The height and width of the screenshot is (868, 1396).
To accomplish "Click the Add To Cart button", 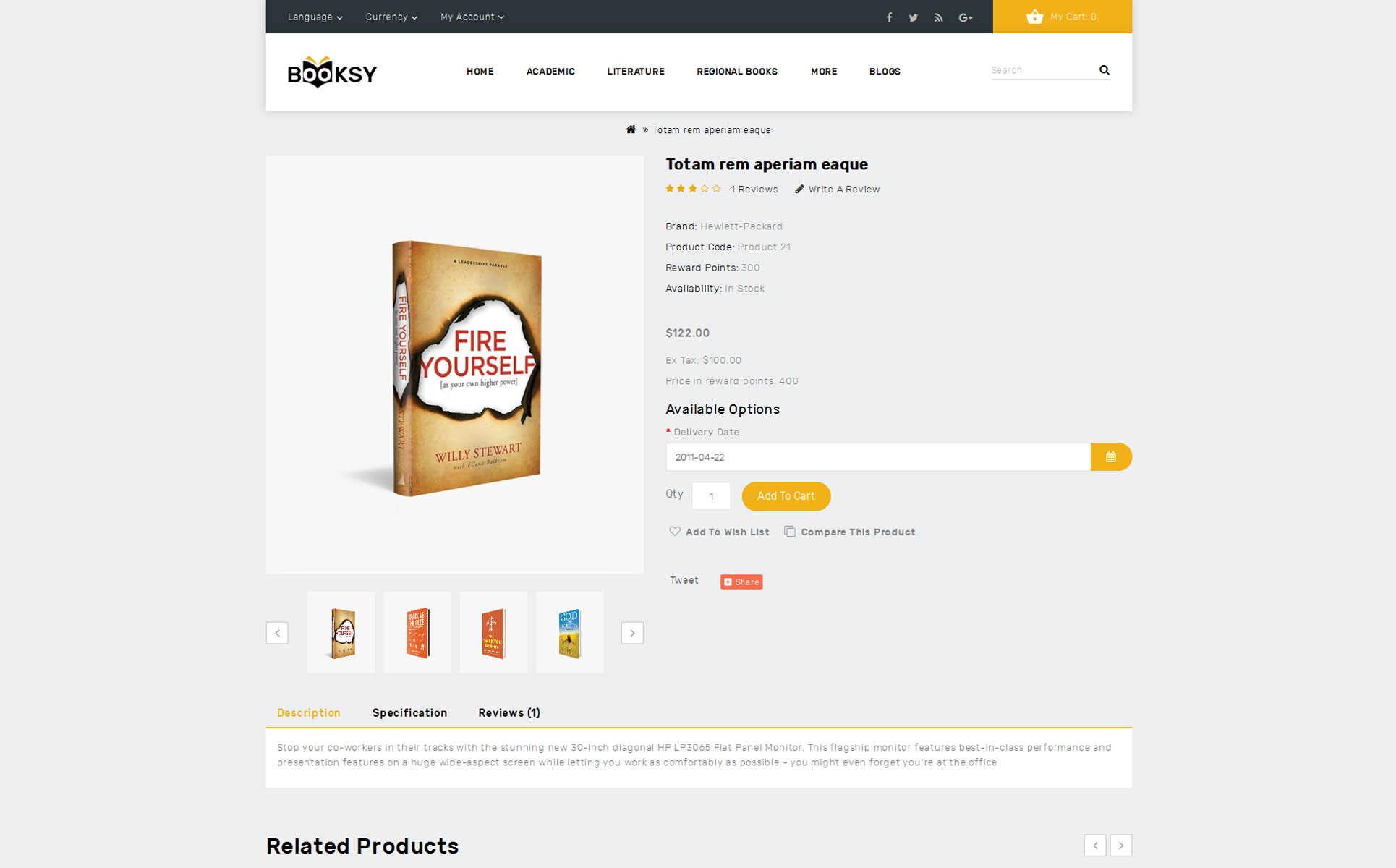I will pyautogui.click(x=786, y=496).
